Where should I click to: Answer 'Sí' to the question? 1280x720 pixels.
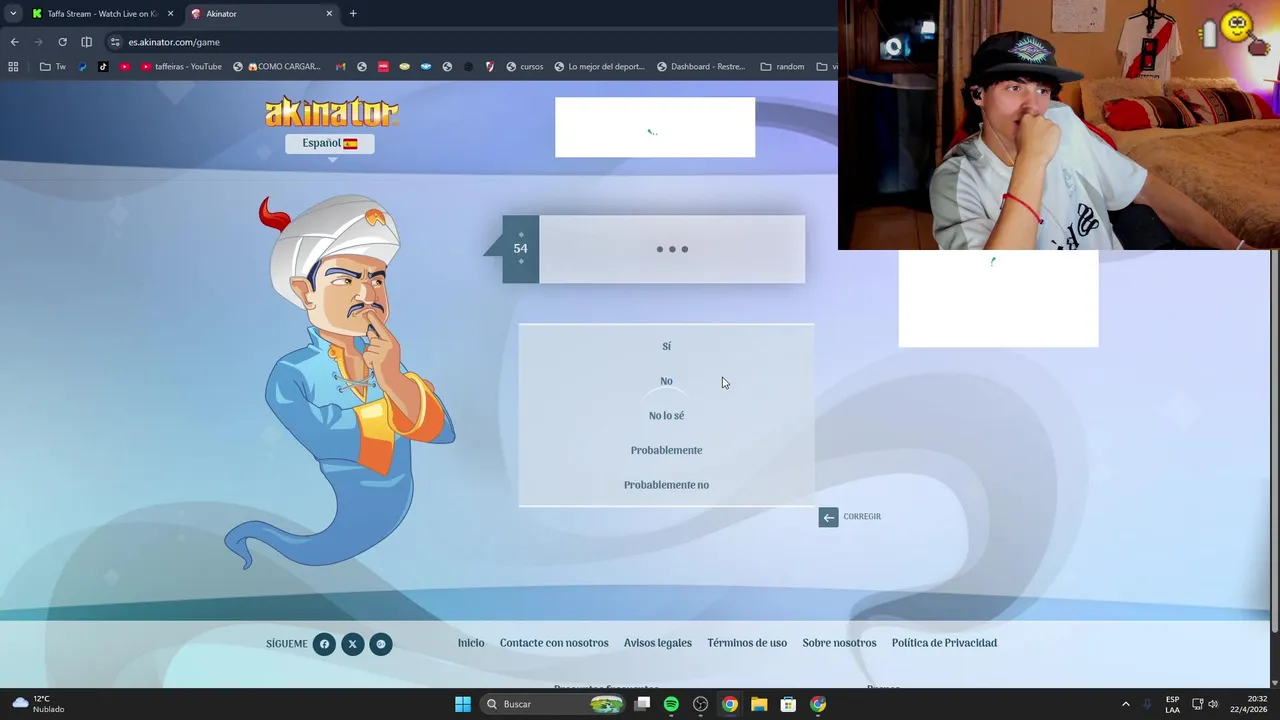(666, 346)
